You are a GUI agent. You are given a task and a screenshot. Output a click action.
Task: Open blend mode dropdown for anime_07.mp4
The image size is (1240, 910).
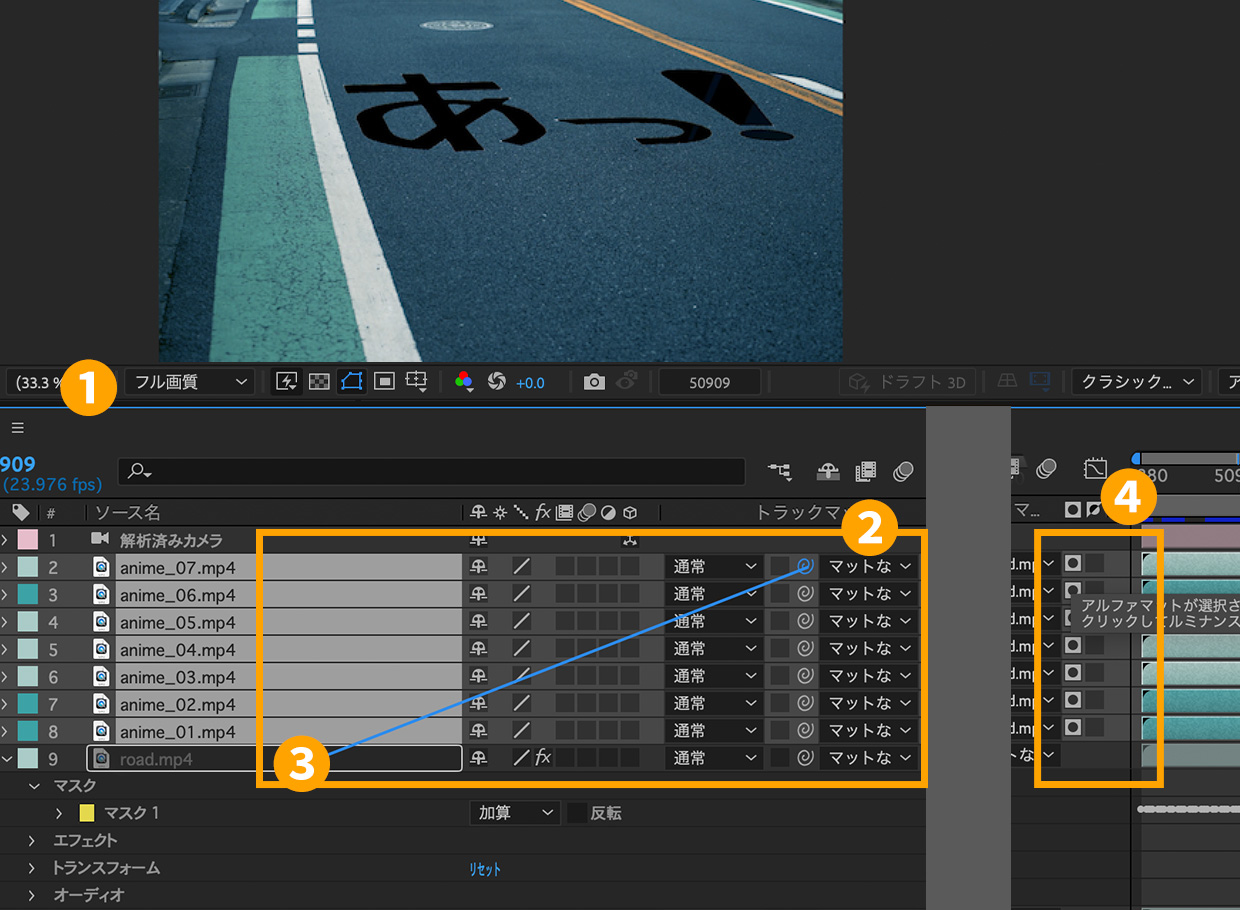715,566
